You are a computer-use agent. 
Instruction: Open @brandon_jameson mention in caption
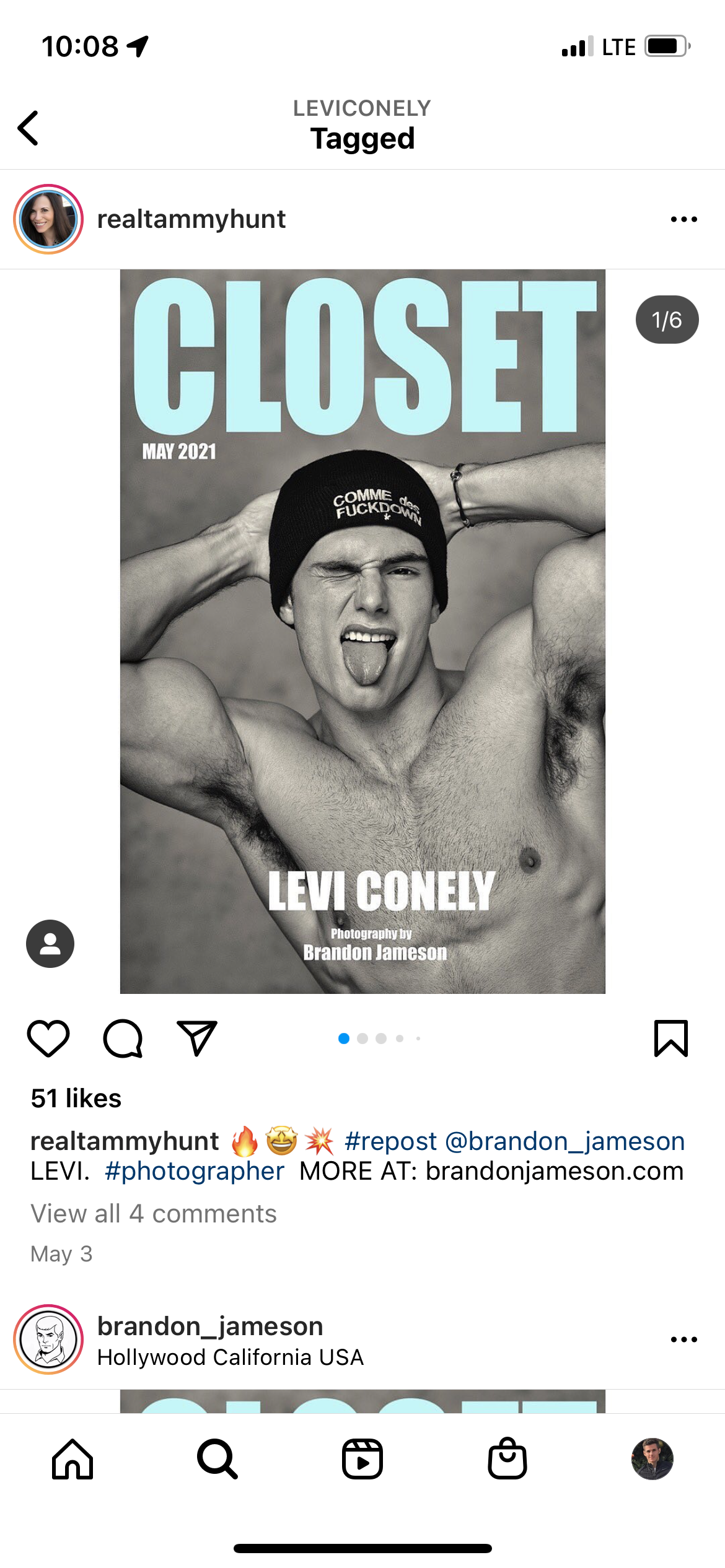(565, 1141)
